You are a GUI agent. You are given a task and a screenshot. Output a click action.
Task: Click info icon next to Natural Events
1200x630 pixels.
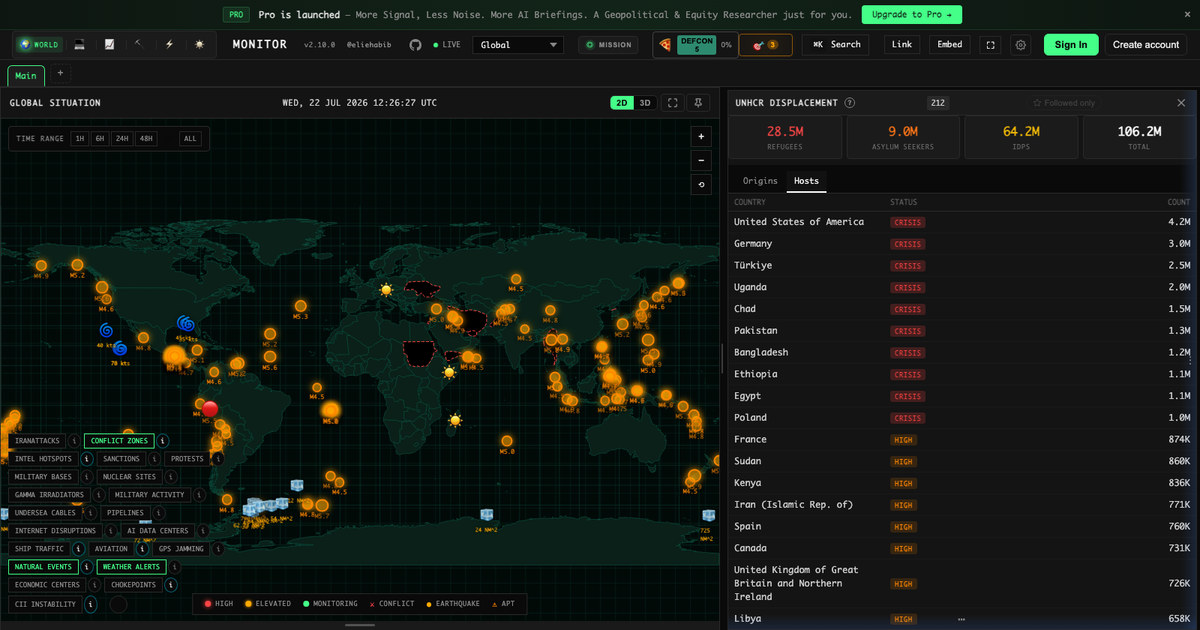(x=86, y=567)
